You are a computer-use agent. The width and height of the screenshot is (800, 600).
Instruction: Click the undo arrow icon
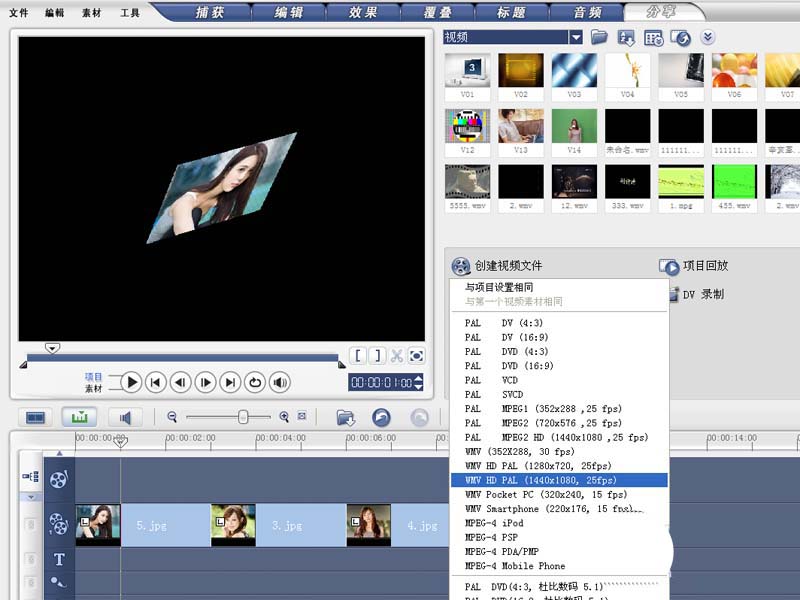[x=381, y=417]
